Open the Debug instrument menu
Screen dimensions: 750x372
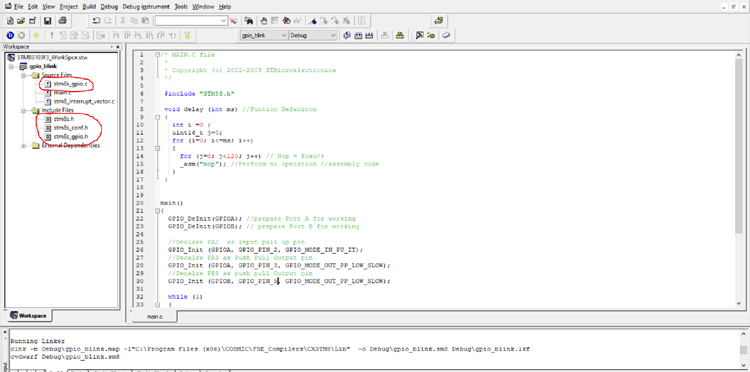[146, 7]
